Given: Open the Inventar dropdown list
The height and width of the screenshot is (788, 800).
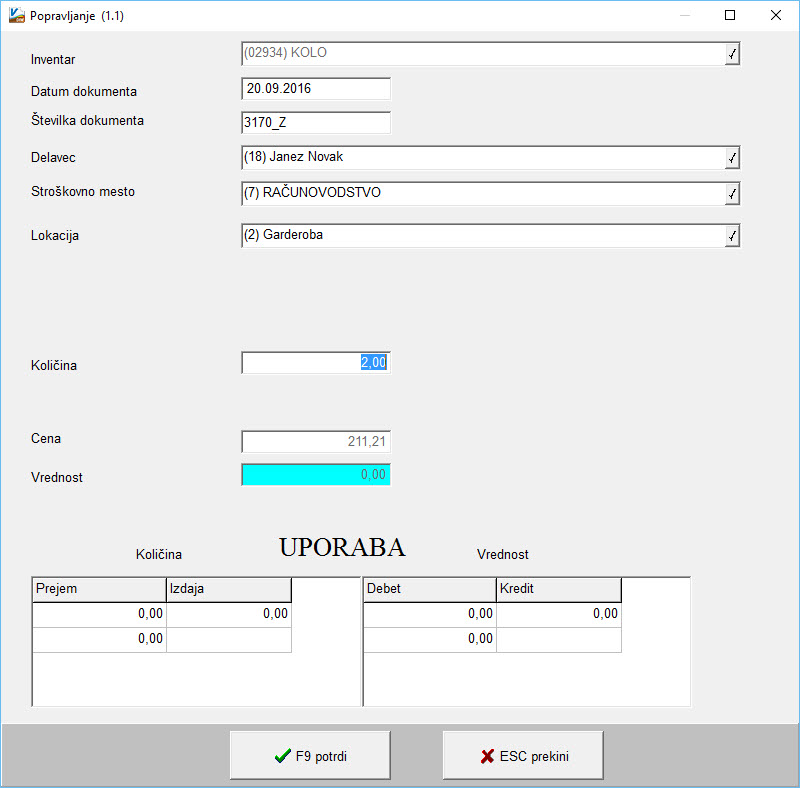Looking at the screenshot, I should coord(732,54).
